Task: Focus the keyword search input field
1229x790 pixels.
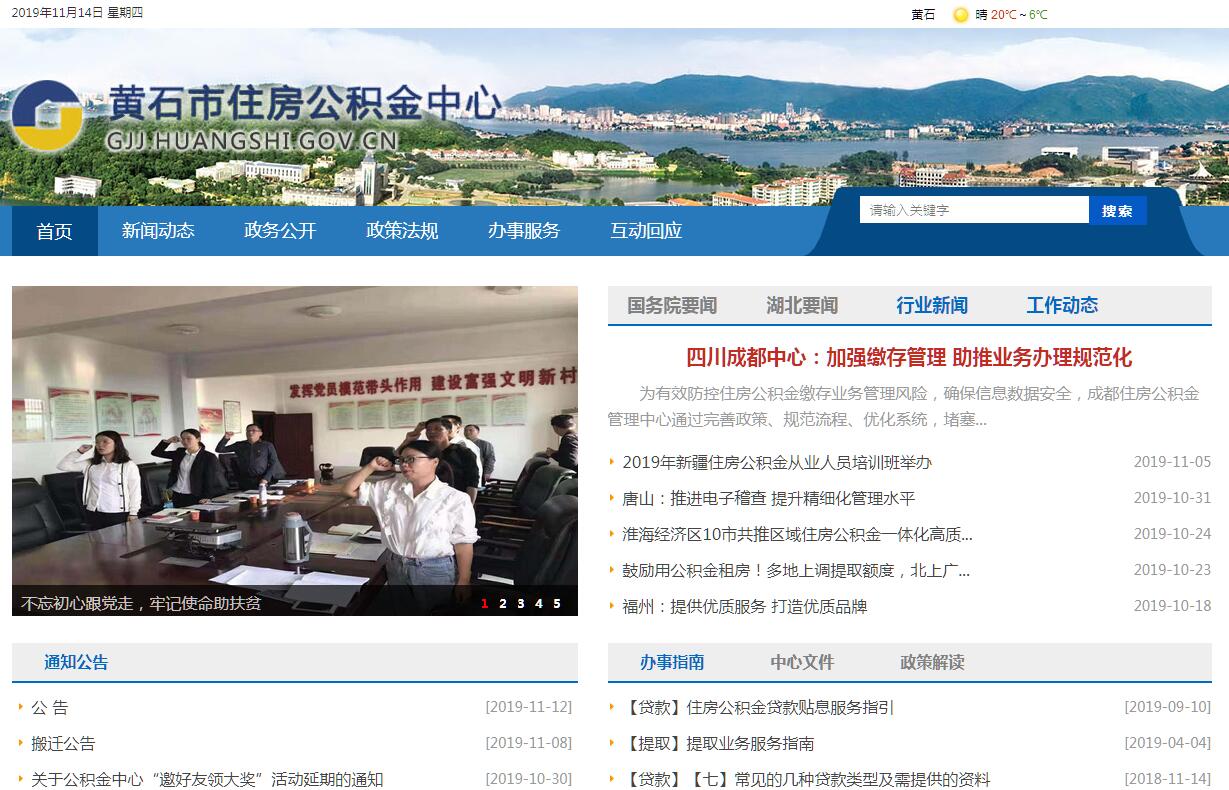Action: pyautogui.click(x=973, y=210)
